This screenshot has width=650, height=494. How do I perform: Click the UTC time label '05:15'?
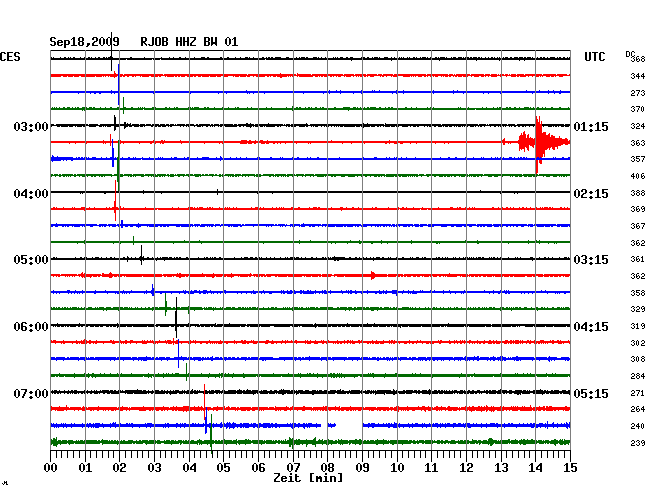(x=591, y=393)
